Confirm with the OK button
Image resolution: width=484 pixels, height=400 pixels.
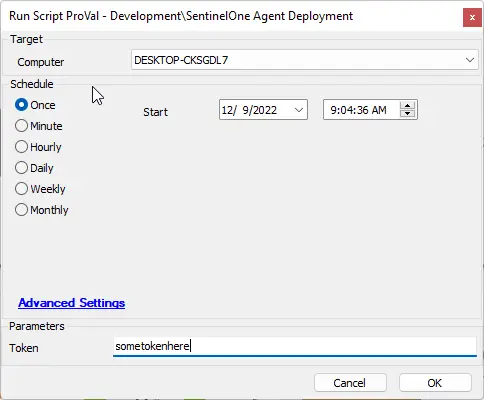pos(435,383)
